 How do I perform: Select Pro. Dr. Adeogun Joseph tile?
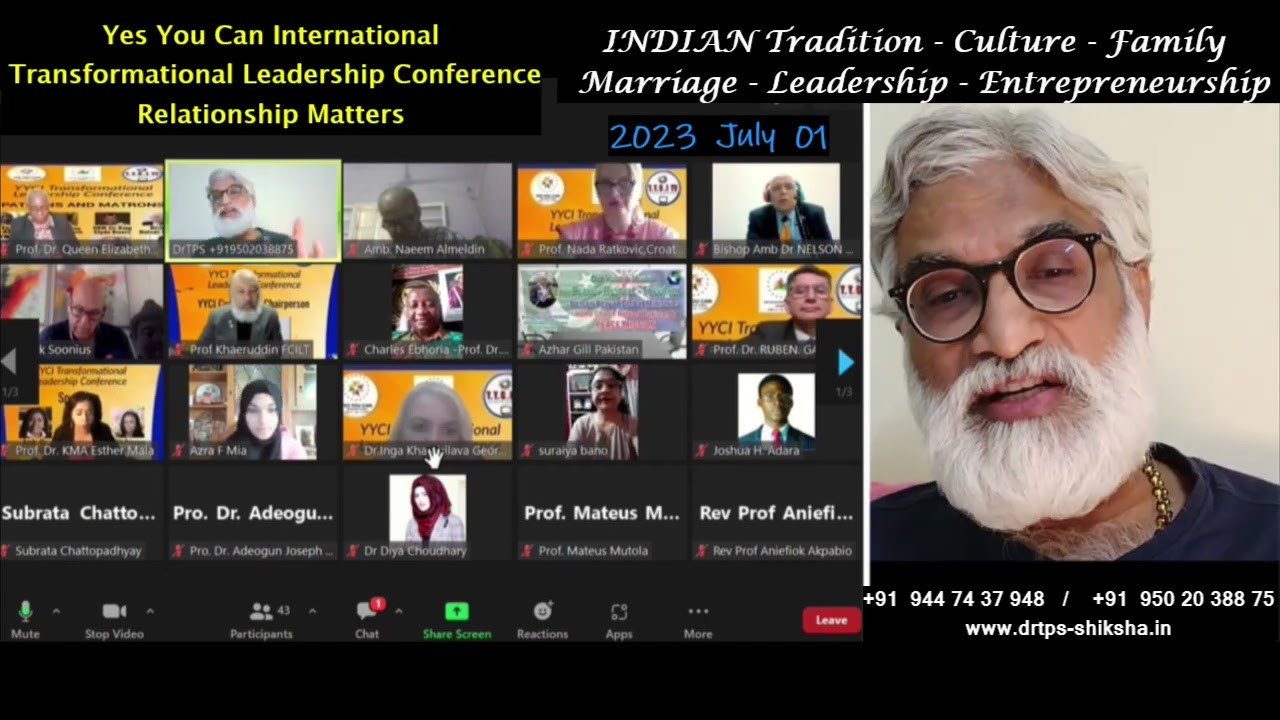tap(253, 512)
